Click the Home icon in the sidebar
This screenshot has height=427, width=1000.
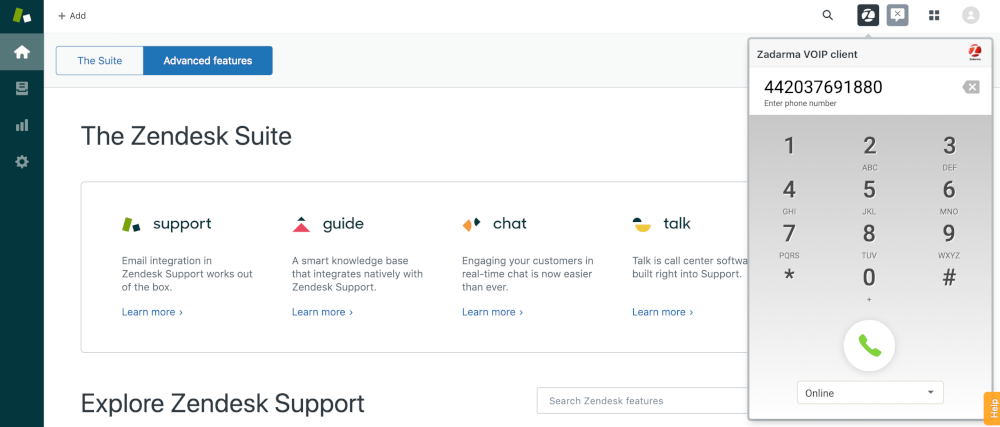(21, 52)
